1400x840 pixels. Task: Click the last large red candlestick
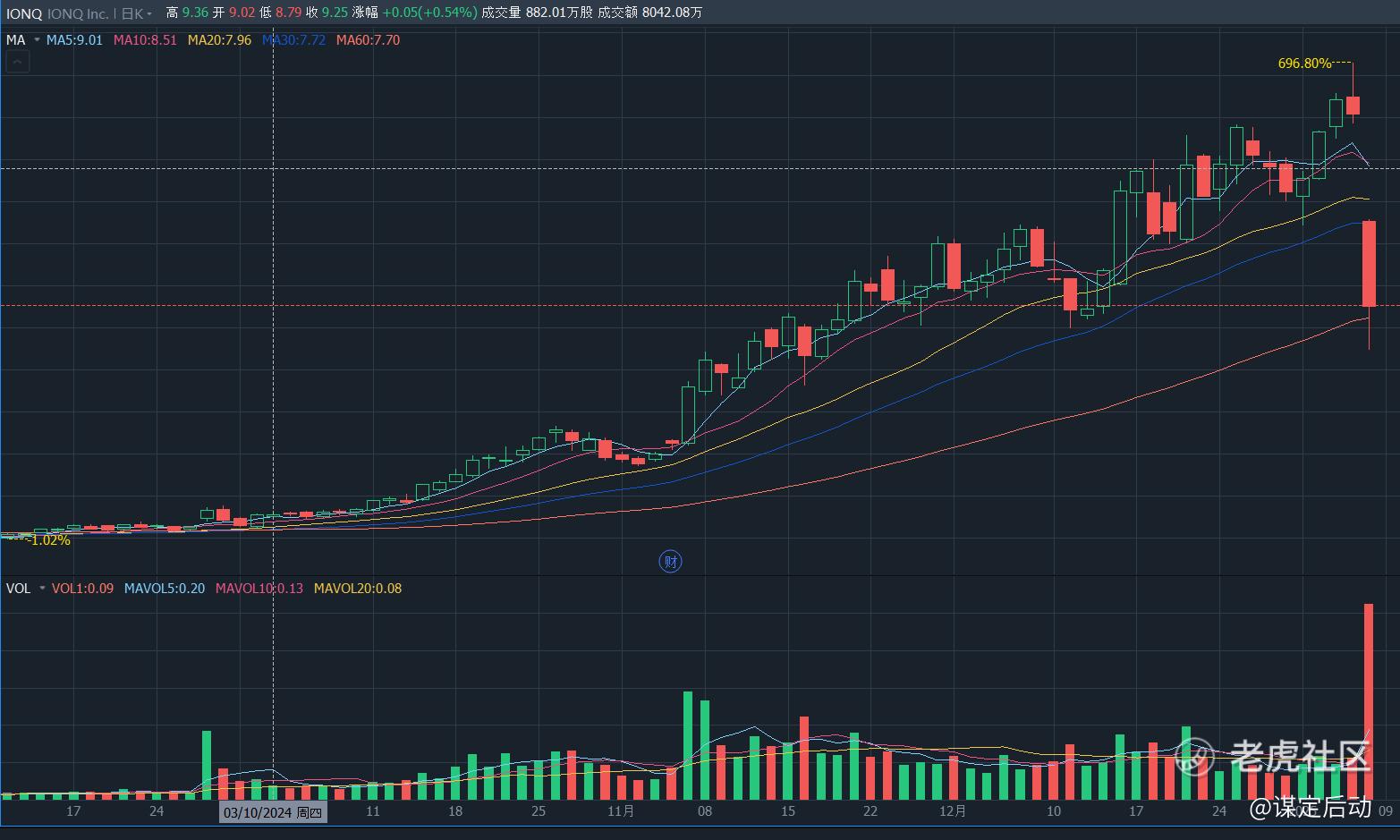click(x=1369, y=264)
